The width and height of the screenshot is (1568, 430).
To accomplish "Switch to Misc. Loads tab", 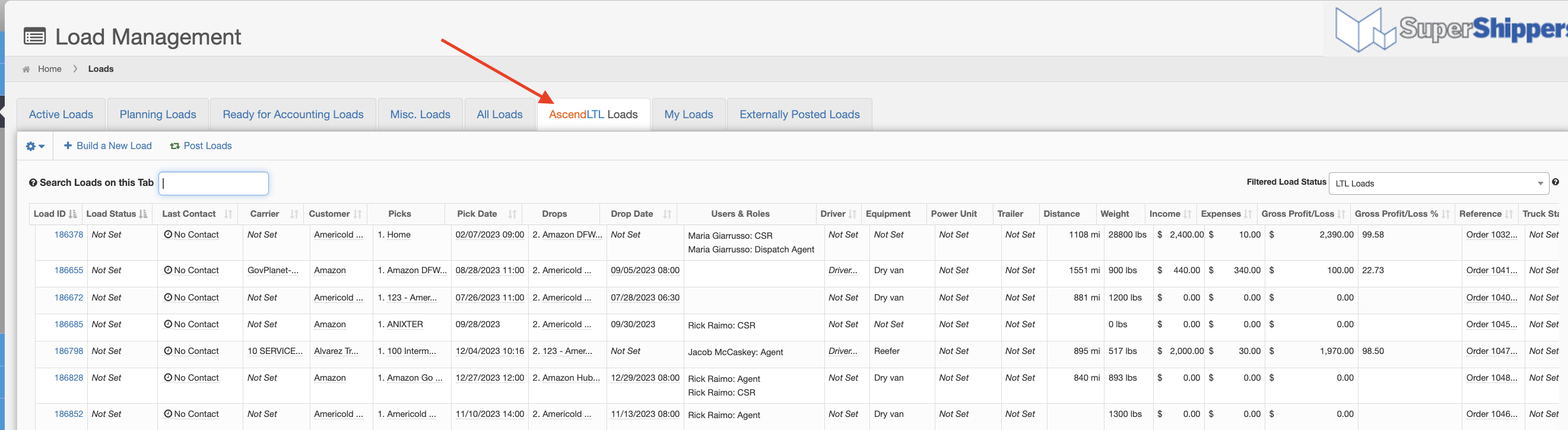I will point(420,115).
